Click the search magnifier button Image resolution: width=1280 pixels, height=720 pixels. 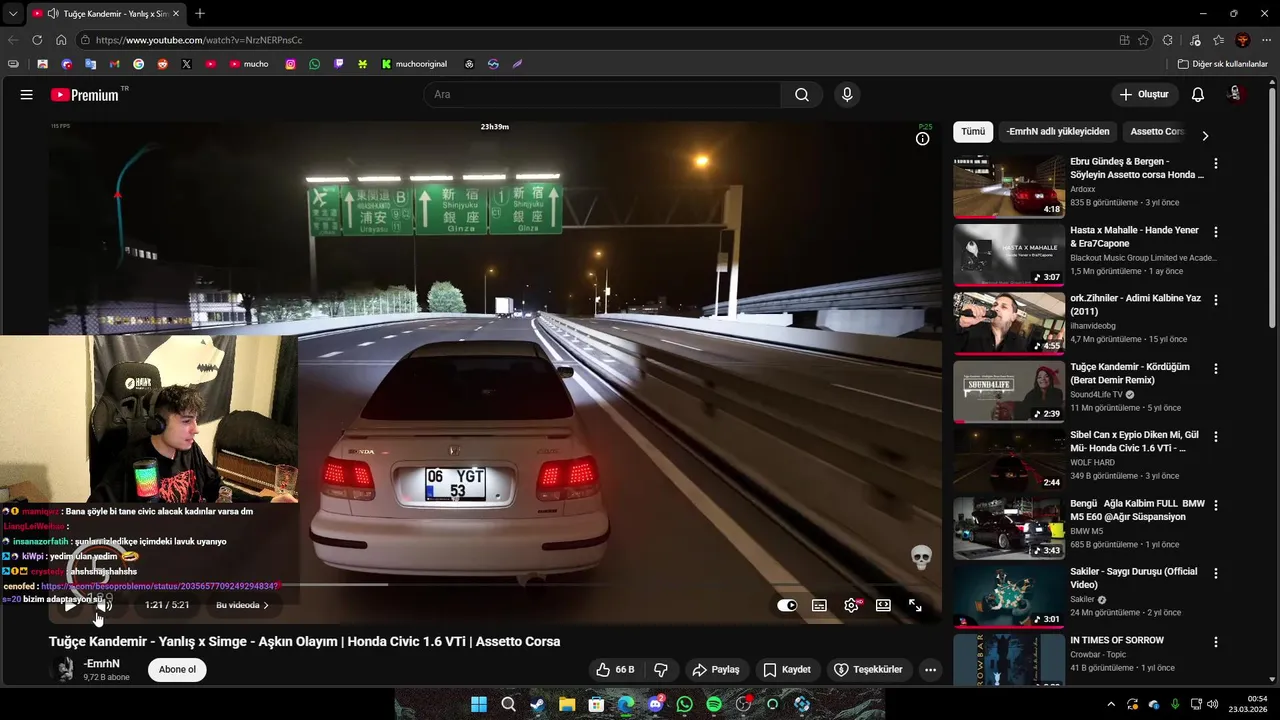click(802, 95)
